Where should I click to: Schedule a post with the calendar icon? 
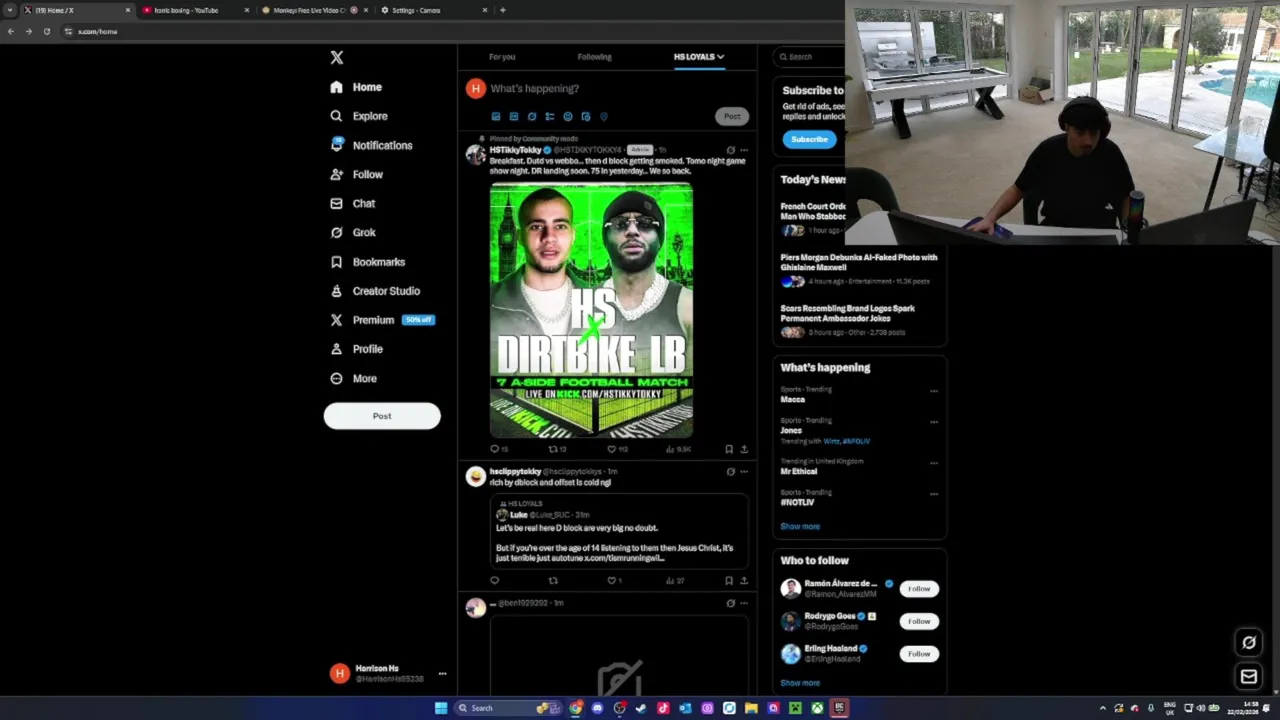coord(585,116)
